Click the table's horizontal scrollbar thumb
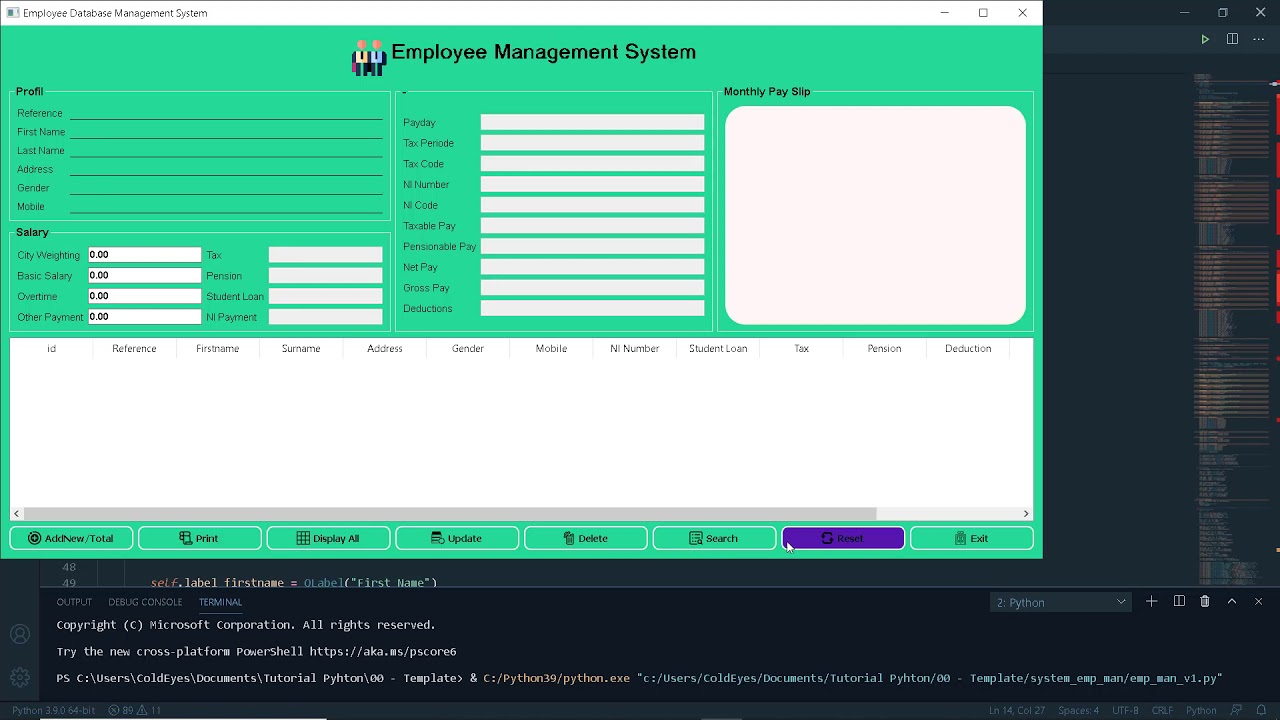Image resolution: width=1280 pixels, height=720 pixels. tap(449, 514)
